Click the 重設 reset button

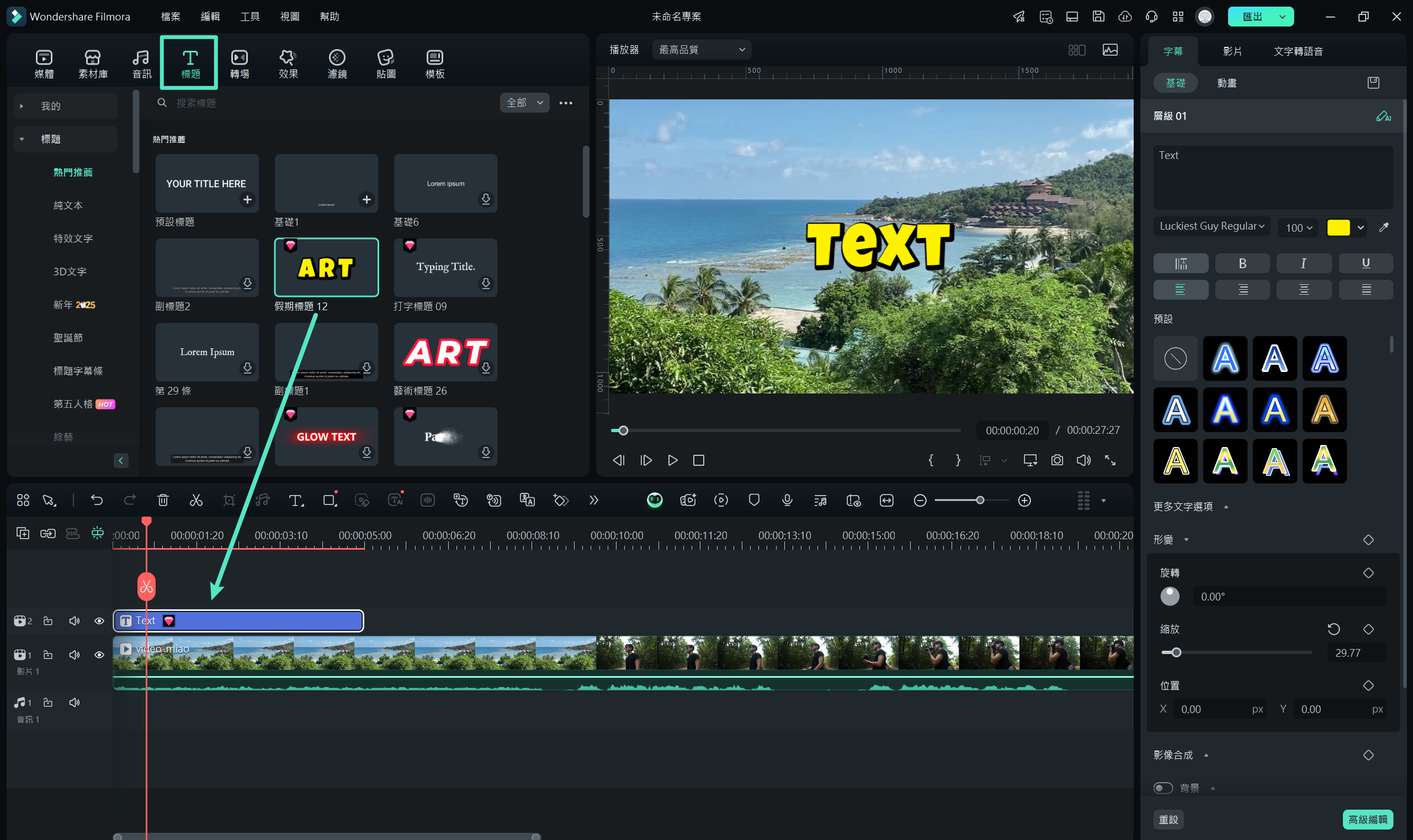(x=1168, y=819)
